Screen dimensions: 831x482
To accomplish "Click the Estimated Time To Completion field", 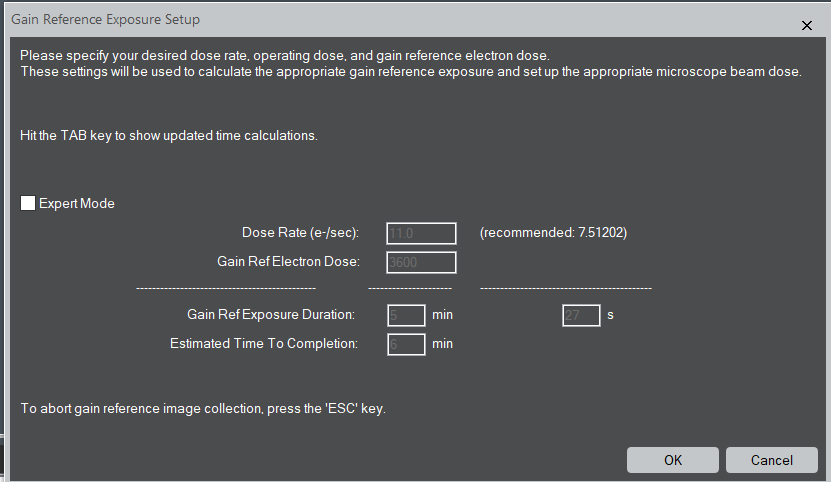I will click(406, 345).
